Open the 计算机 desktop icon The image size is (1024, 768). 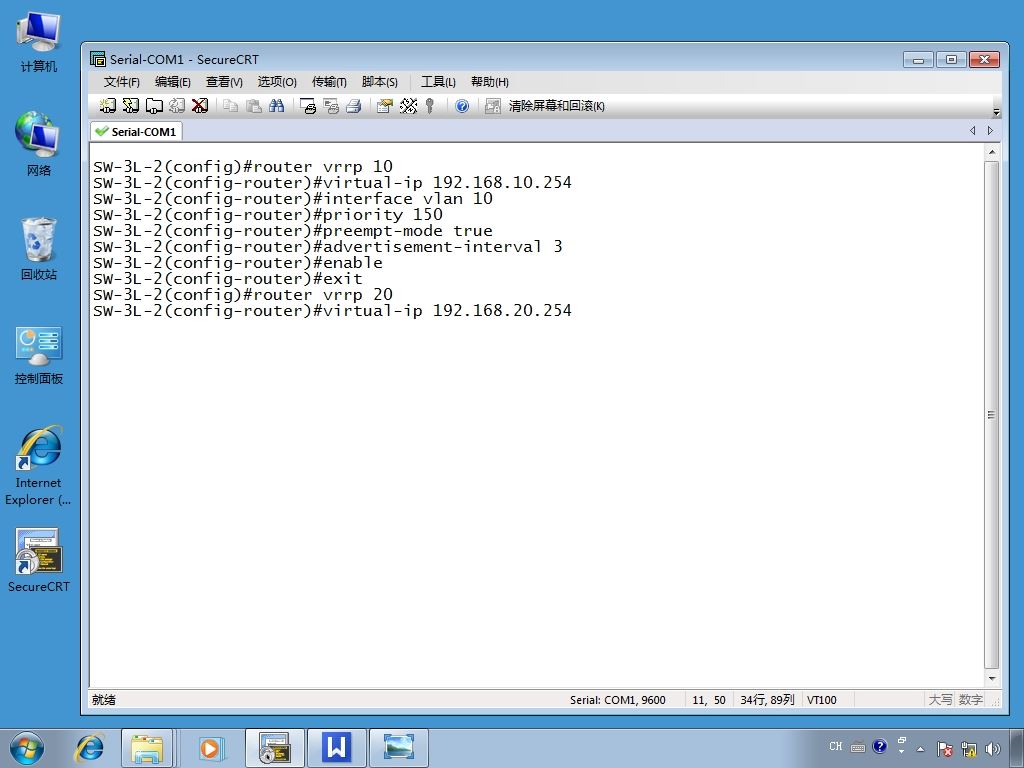[39, 42]
